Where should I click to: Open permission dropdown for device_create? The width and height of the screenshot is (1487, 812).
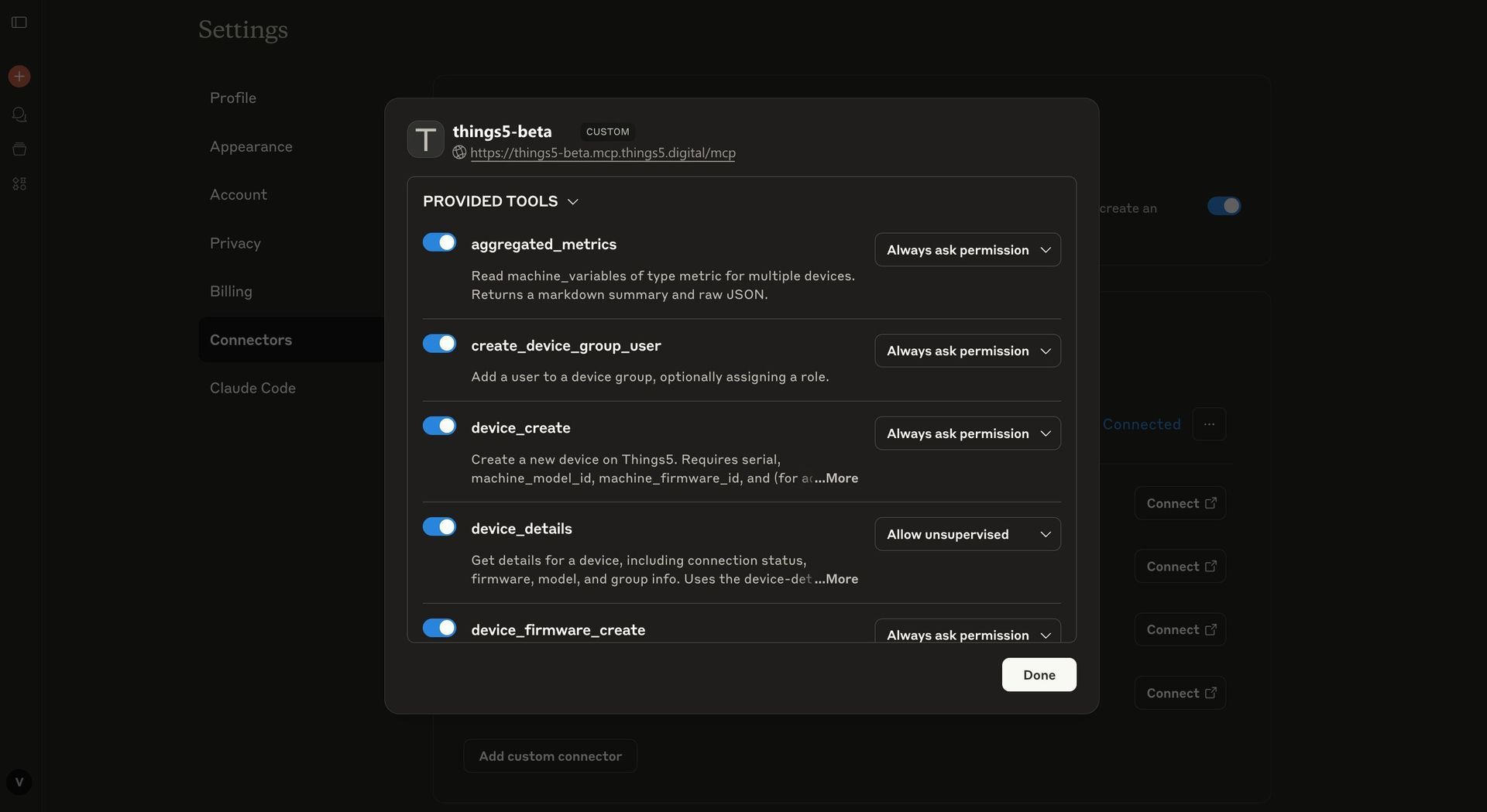tap(967, 433)
